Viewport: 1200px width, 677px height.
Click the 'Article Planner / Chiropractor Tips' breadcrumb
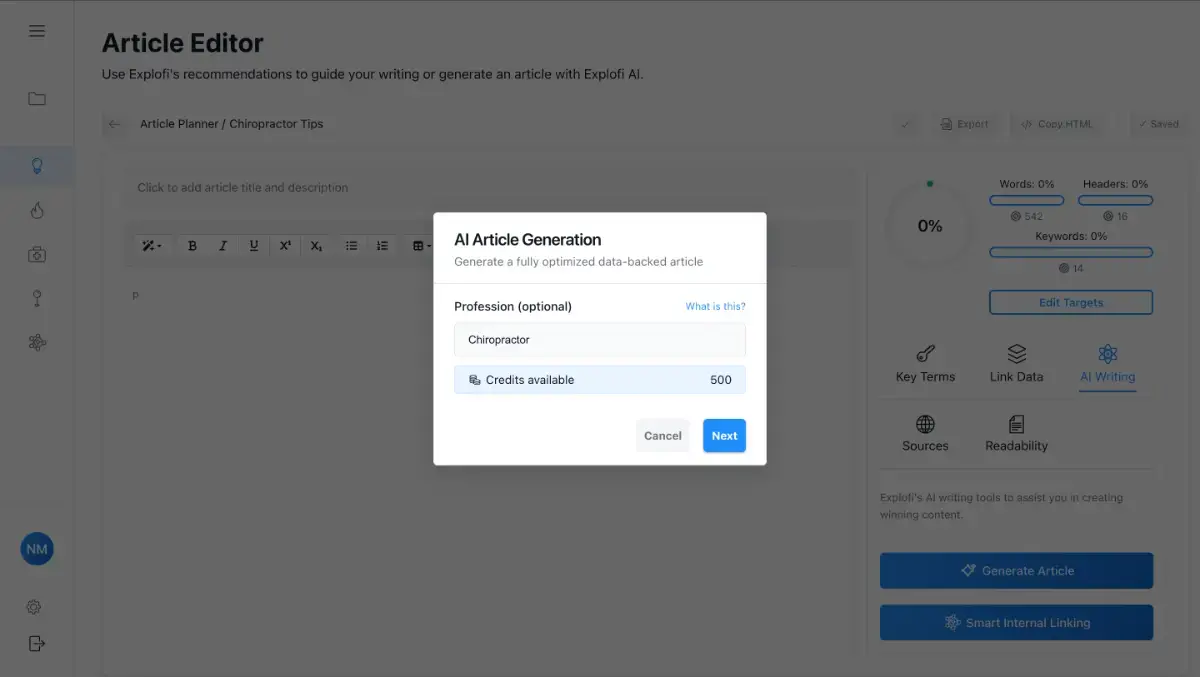click(231, 124)
